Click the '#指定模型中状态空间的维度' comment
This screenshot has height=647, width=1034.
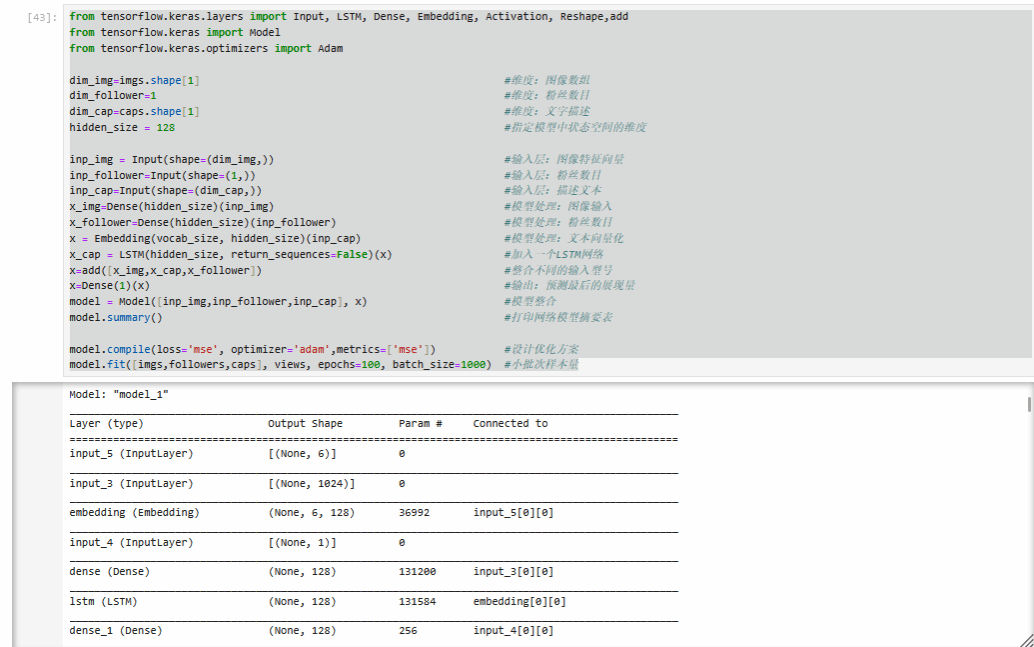pos(576,127)
